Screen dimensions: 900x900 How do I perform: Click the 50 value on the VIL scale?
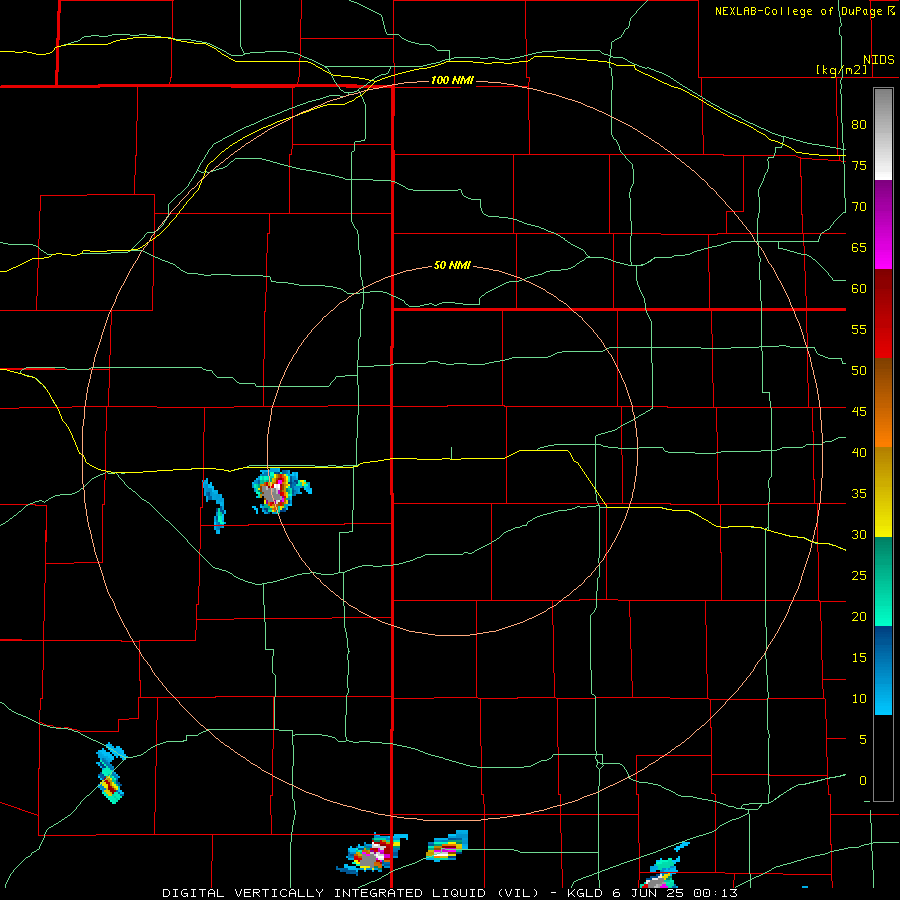pyautogui.click(x=859, y=370)
